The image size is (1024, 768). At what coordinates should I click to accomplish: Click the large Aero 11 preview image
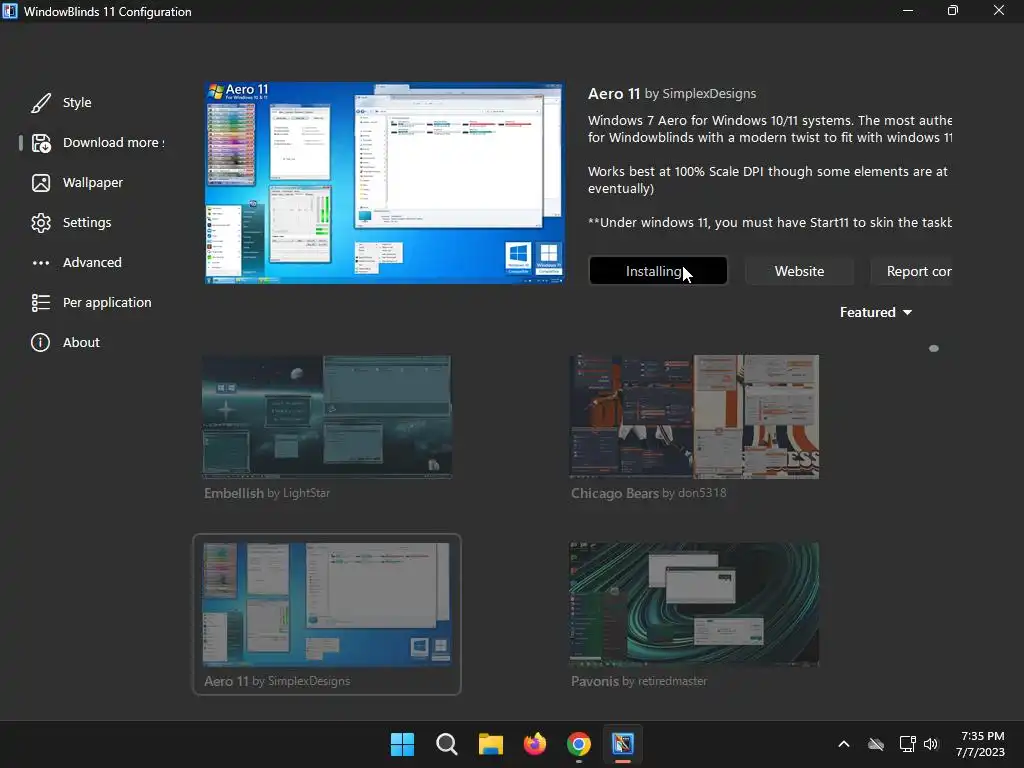pyautogui.click(x=385, y=183)
